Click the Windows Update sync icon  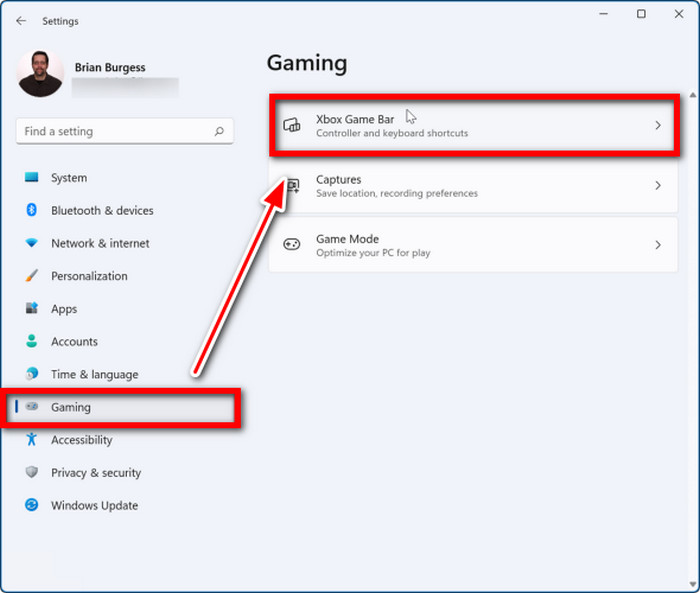click(31, 505)
